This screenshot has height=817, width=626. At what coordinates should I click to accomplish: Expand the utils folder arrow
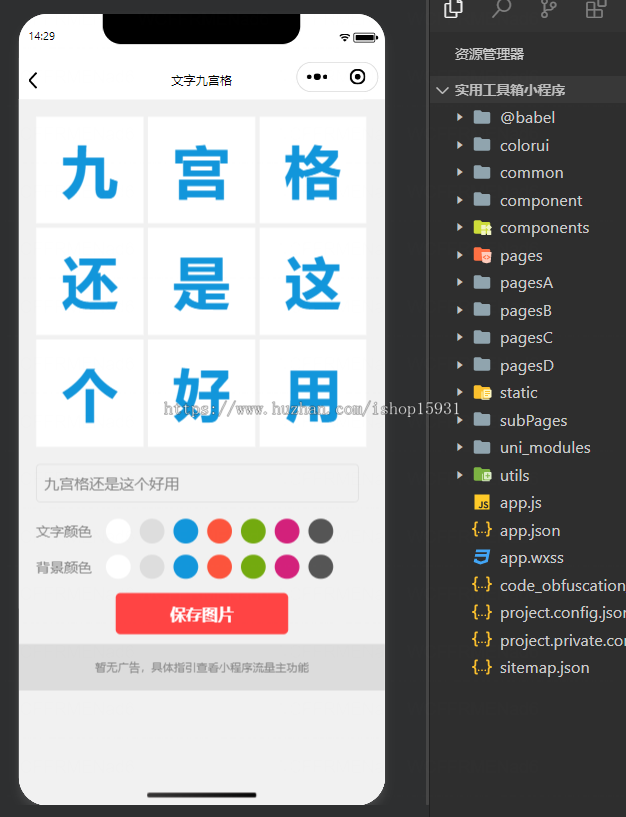coord(459,475)
